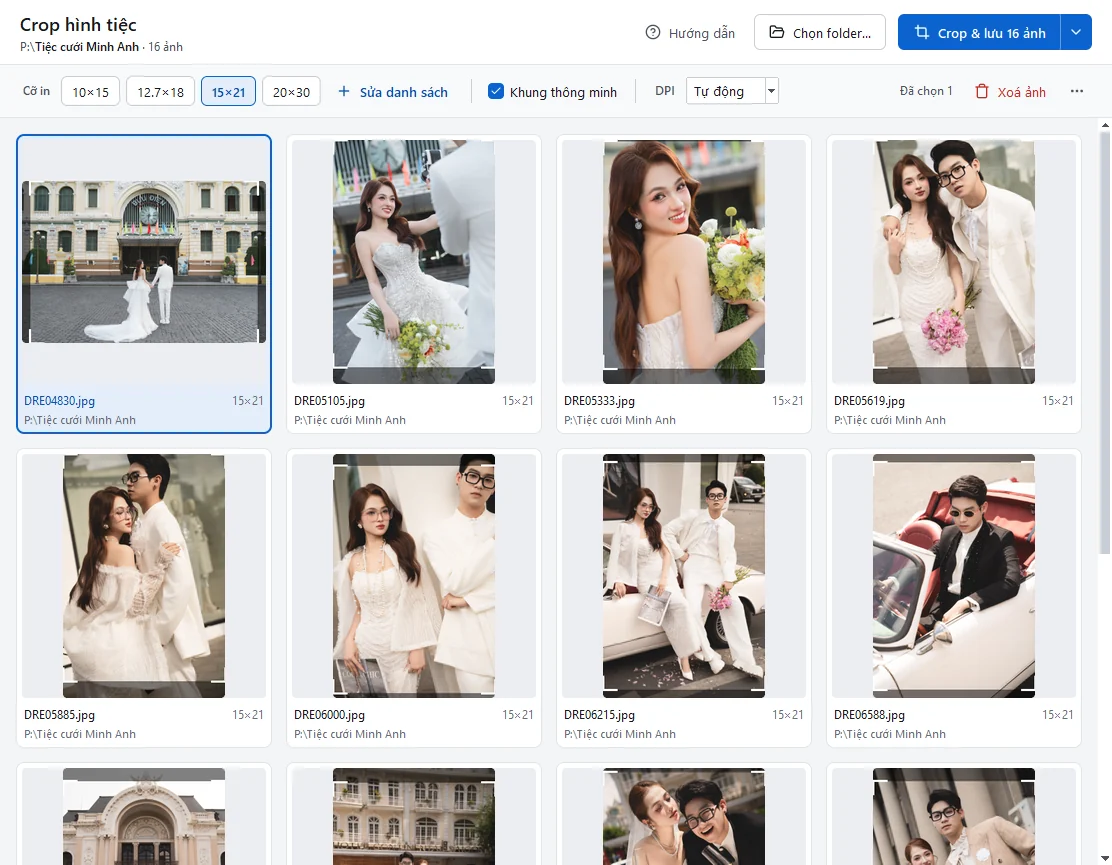Select the DRE05333.jpg photo thumbnail
This screenshot has height=865, width=1112.
pos(684,262)
